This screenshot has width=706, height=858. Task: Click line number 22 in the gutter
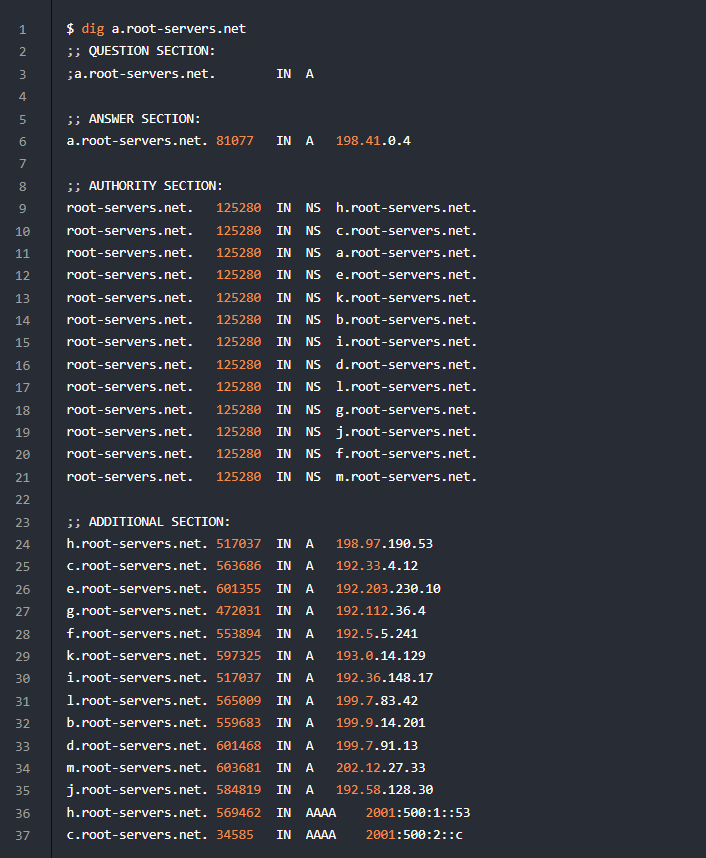coord(22,500)
